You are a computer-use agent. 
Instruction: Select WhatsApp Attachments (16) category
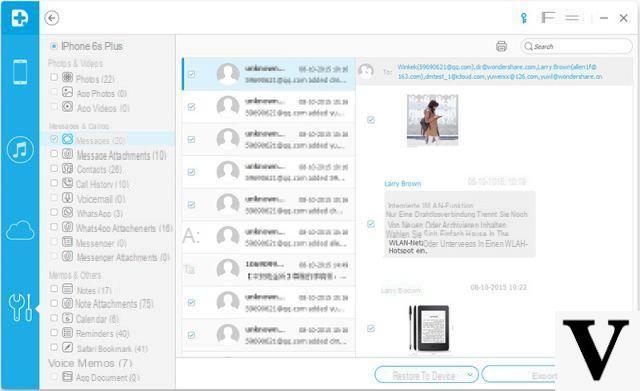tap(124, 228)
